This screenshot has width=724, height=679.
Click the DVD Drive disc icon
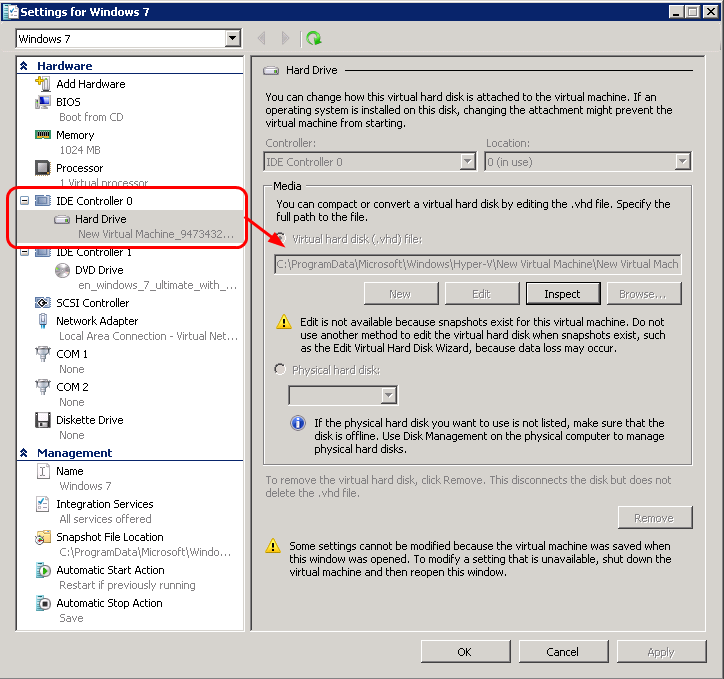pos(62,270)
